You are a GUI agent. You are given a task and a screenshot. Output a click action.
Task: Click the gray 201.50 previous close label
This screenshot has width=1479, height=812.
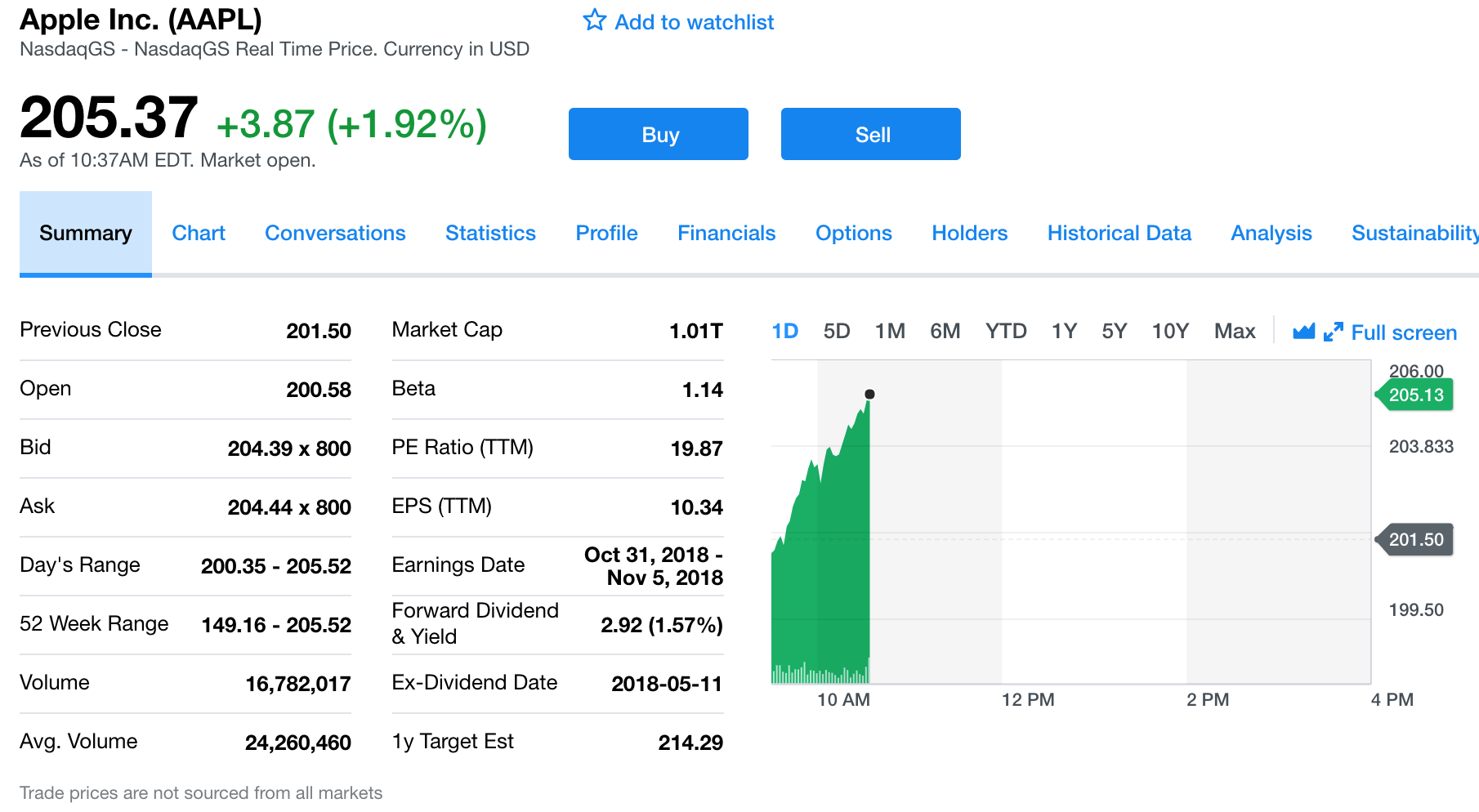click(1415, 540)
